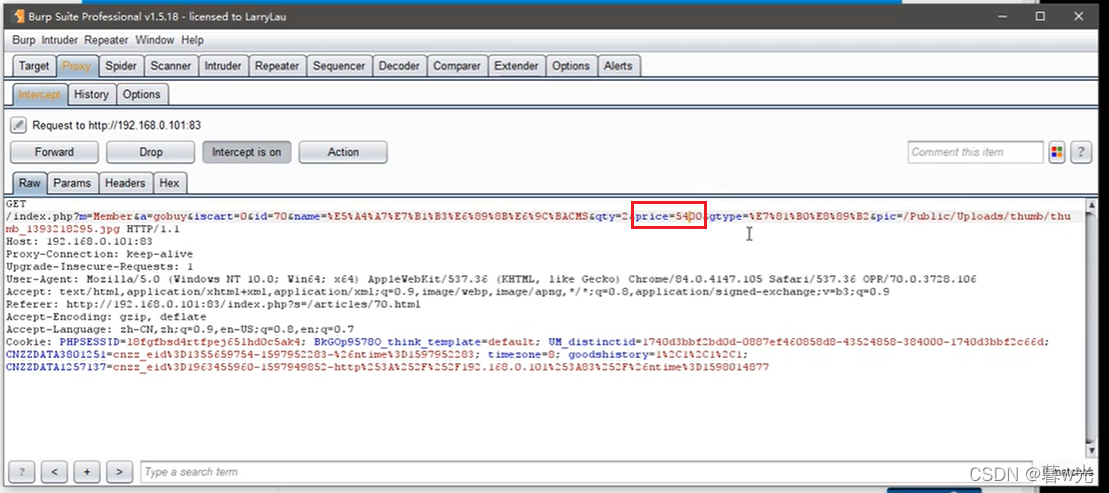Switch to the Alerts tab
1109x493 pixels.
tap(618, 66)
